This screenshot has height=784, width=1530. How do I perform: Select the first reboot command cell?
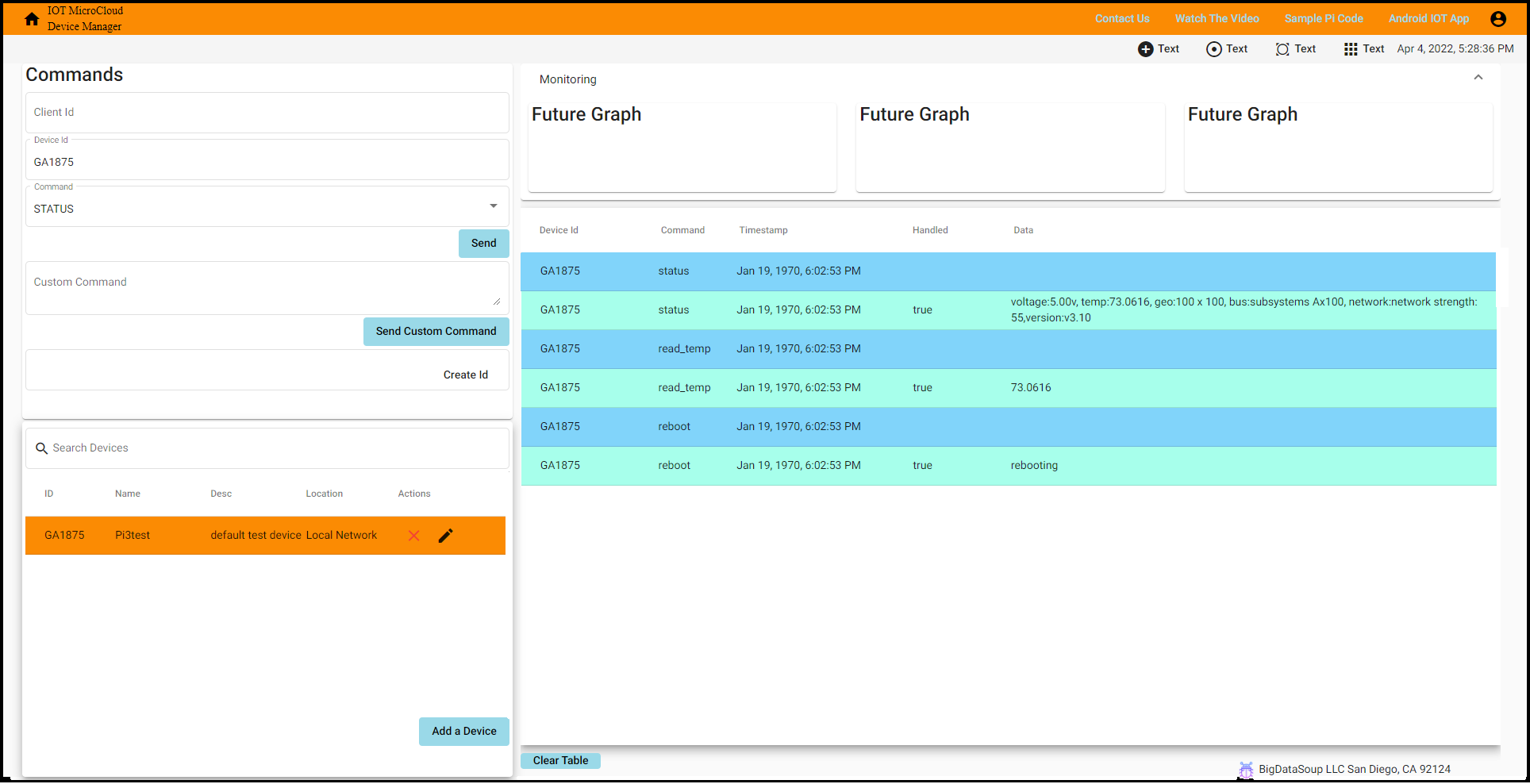tap(675, 427)
